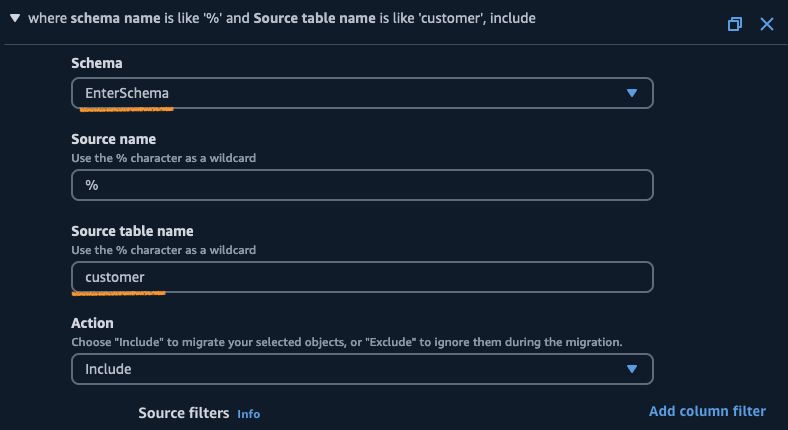Open Info link beside Source filters

pyautogui.click(x=248, y=414)
